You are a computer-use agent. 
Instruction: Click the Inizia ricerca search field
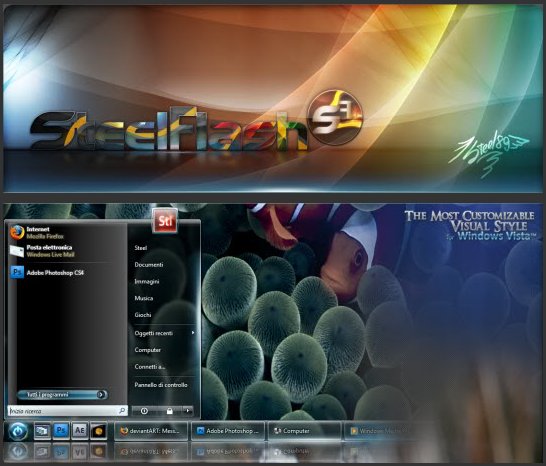click(67, 411)
